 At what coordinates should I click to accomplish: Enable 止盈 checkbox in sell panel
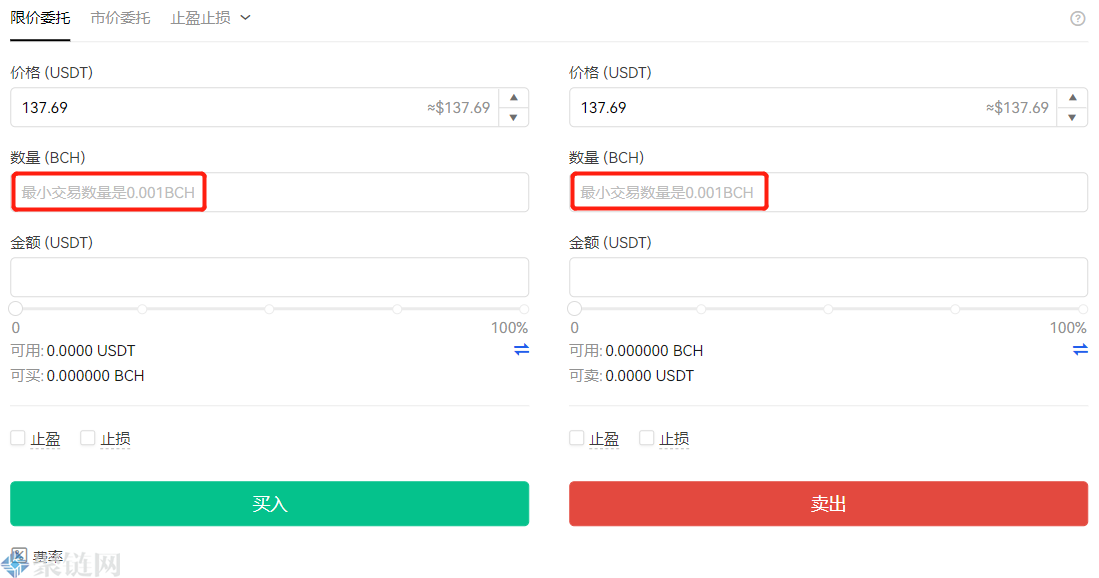(576, 438)
